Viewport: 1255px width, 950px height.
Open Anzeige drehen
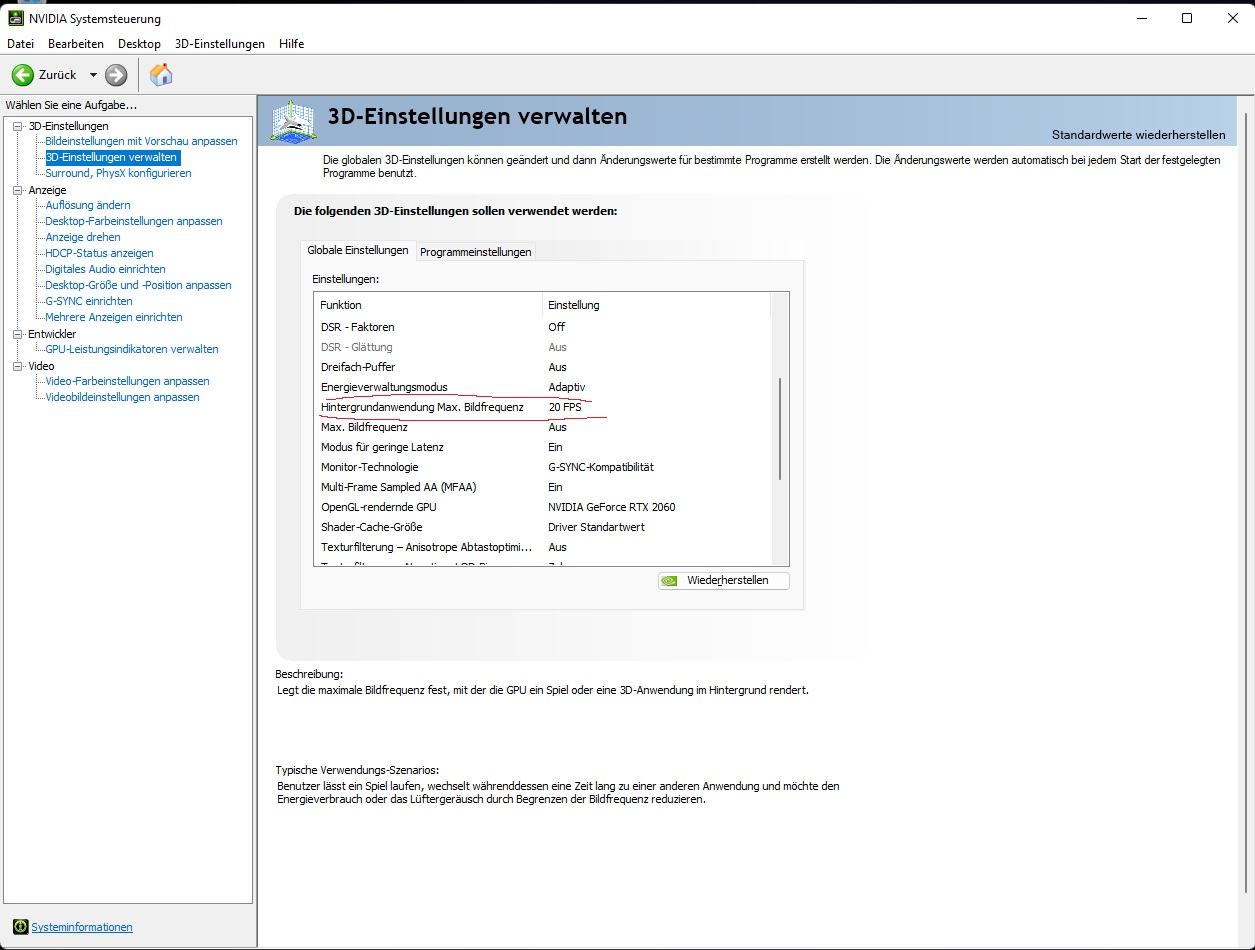point(83,237)
